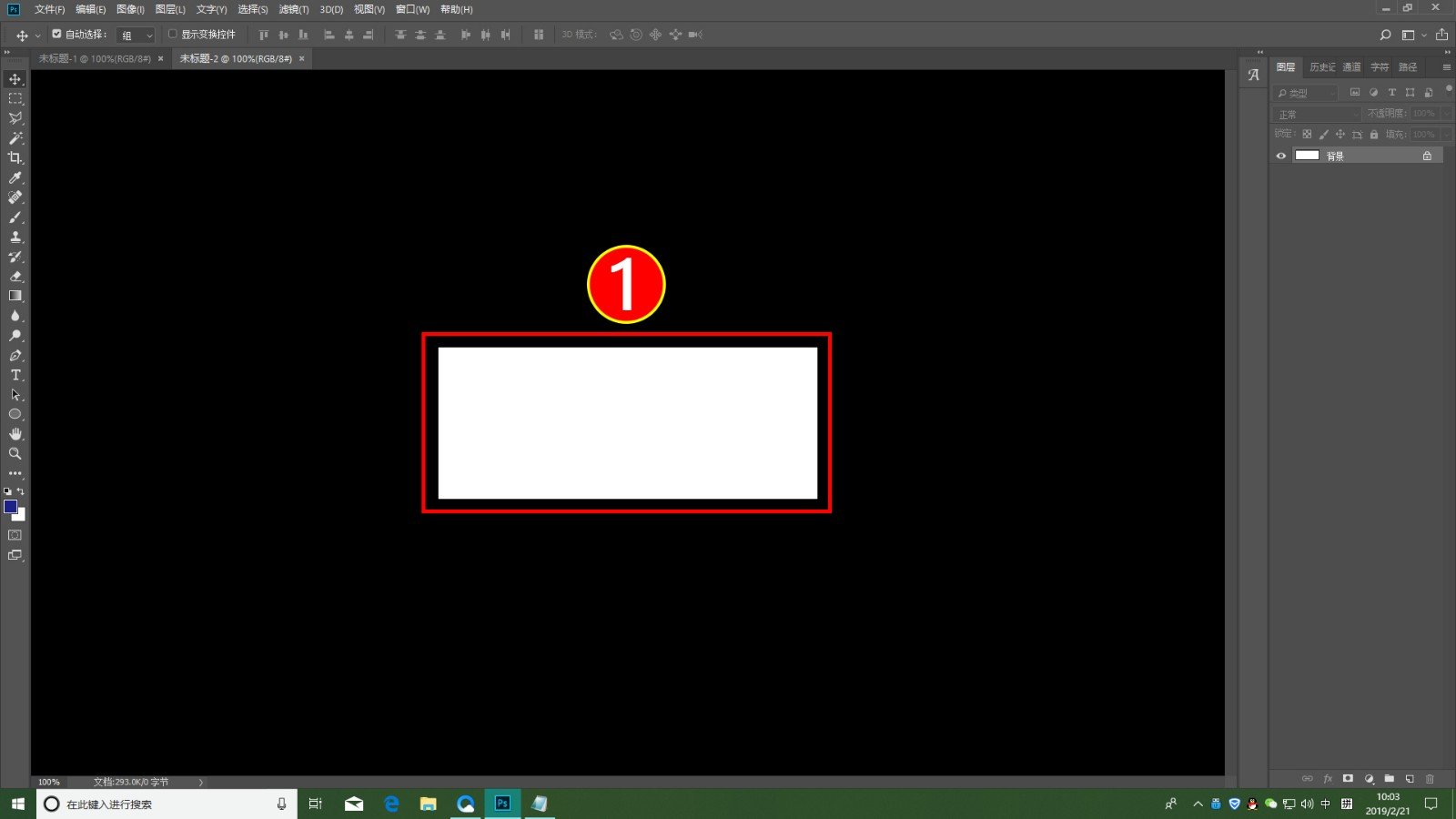Expand the 类型 layer filter dropdown
The height and width of the screenshot is (819, 1456).
click(x=1306, y=93)
